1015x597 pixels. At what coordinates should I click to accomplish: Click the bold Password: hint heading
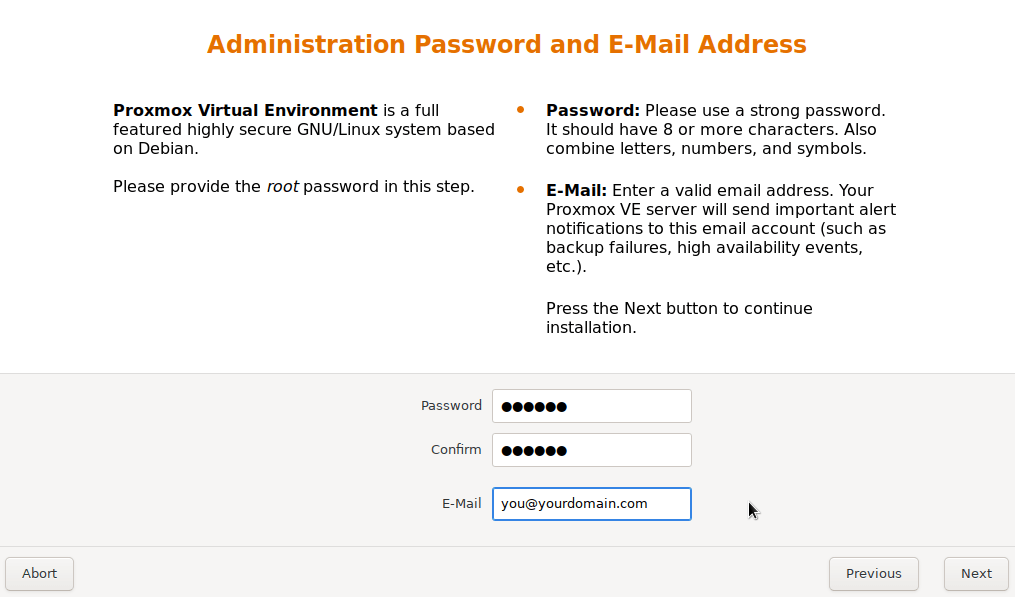coord(593,110)
